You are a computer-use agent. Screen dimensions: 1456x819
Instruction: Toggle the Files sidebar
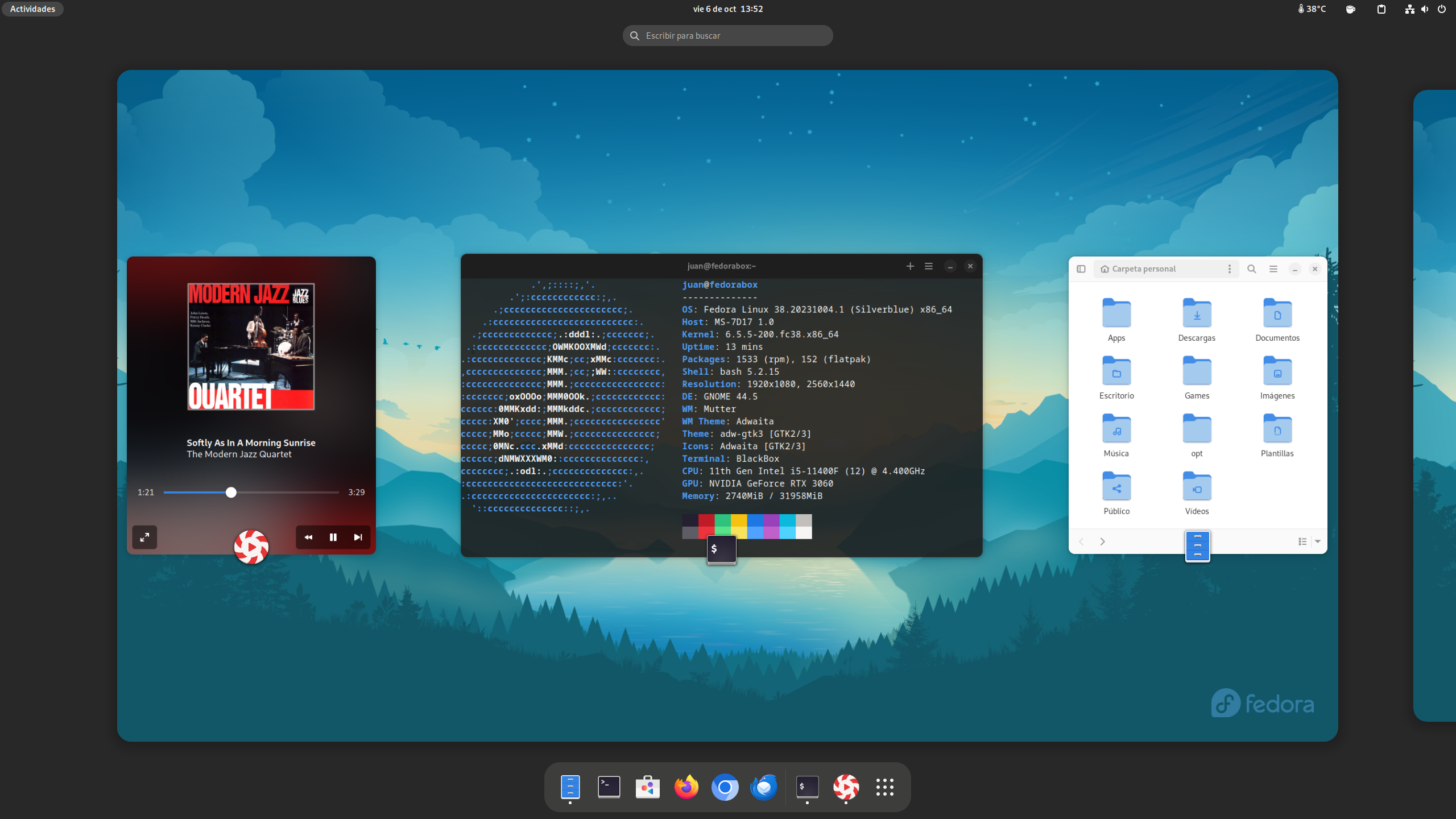click(x=1081, y=269)
